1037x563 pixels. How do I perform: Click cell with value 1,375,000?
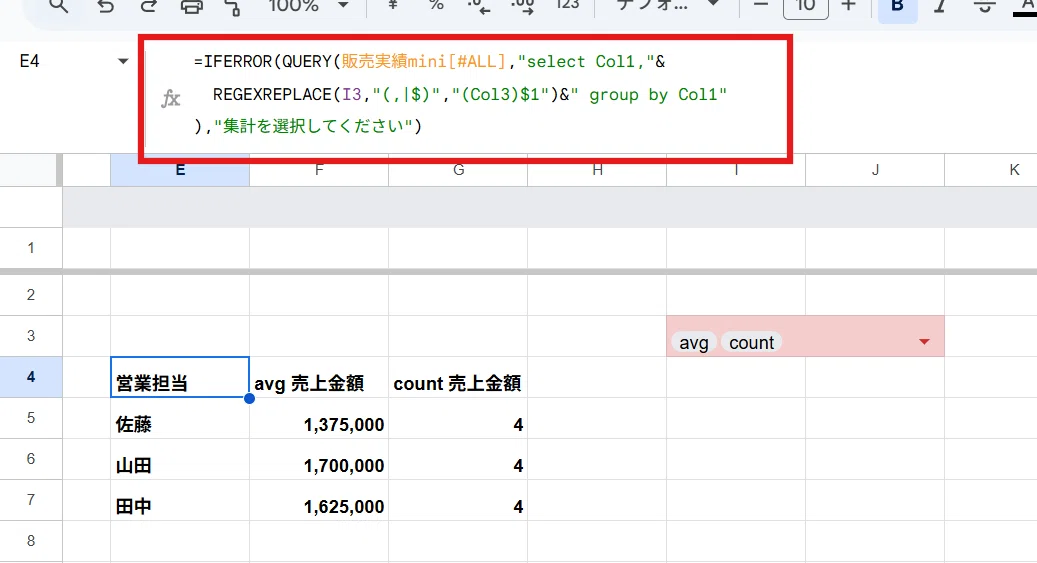(x=319, y=418)
